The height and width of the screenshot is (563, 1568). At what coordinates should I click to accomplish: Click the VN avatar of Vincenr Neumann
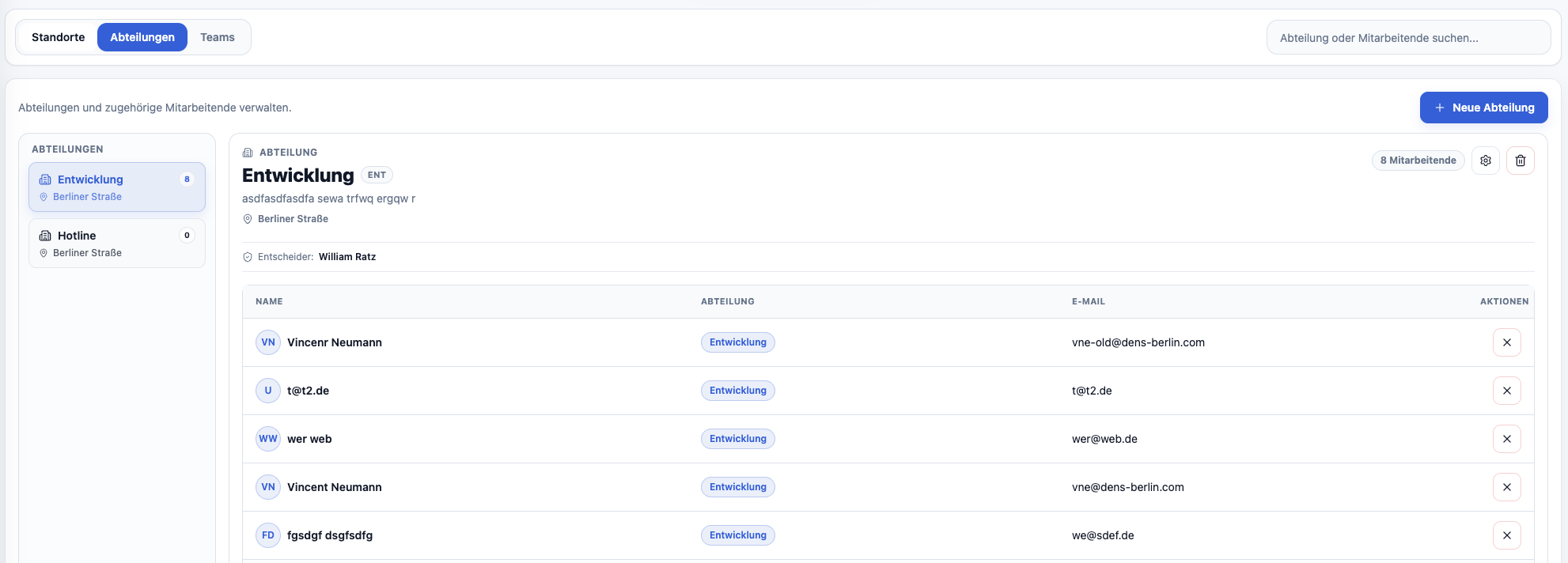tap(268, 342)
